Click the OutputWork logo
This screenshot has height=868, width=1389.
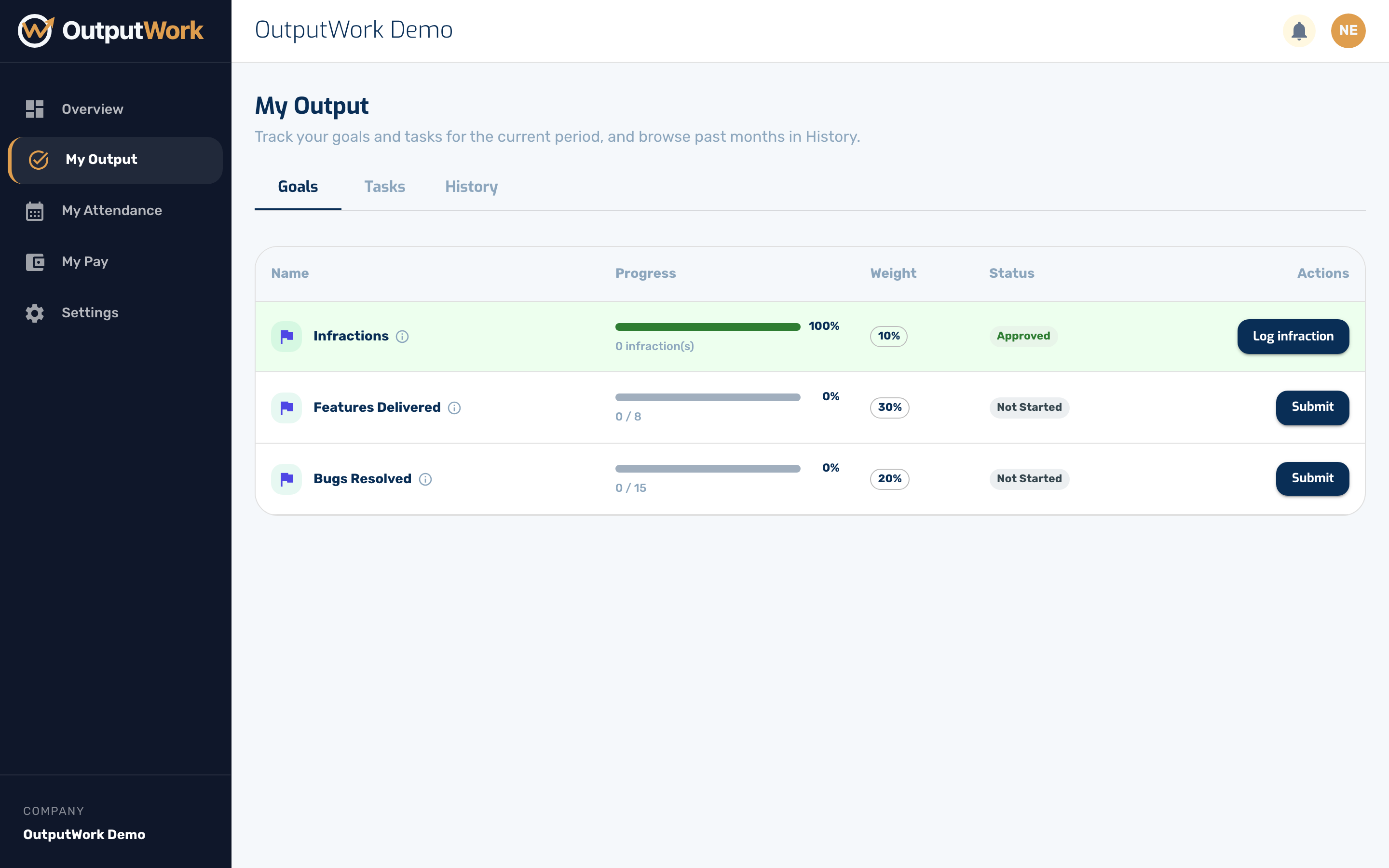[110, 30]
